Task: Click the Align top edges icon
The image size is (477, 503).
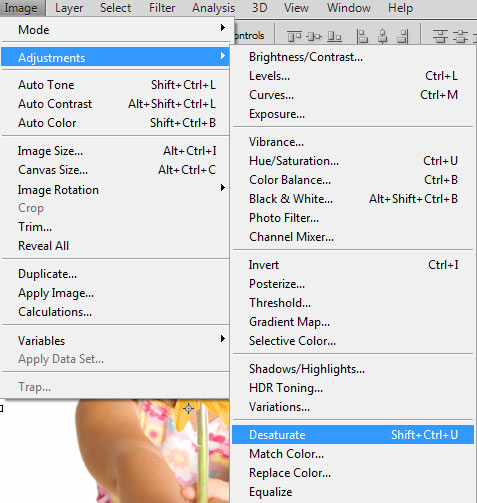Action: coord(294,36)
